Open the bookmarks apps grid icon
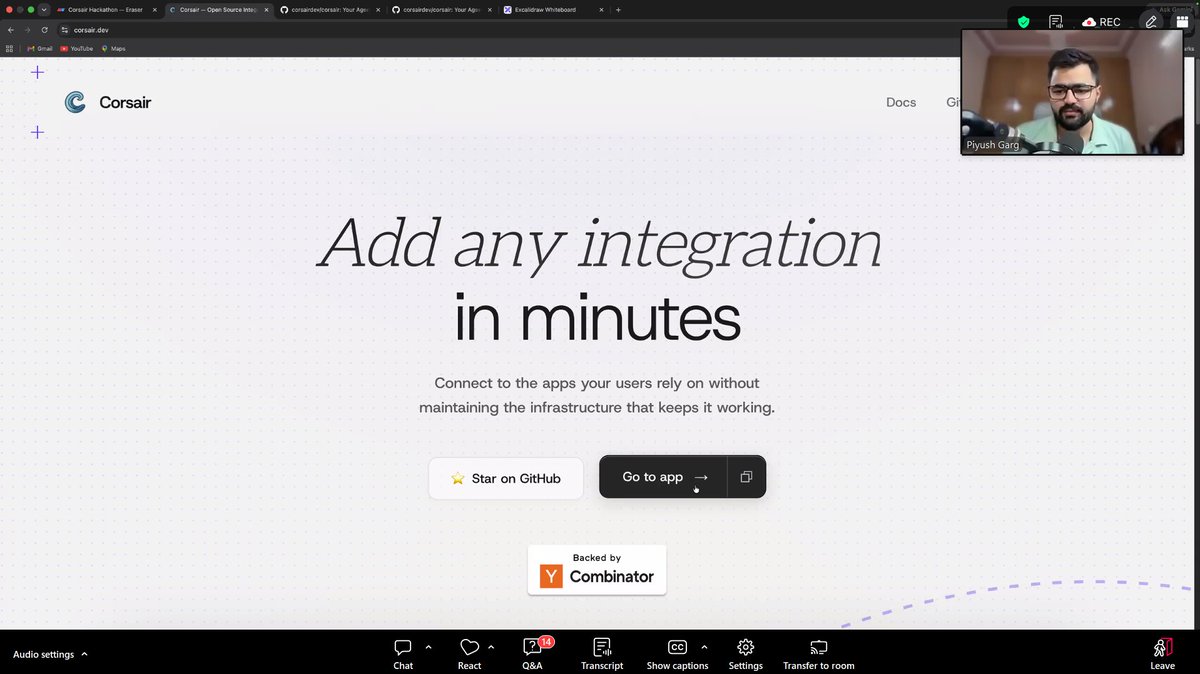The image size is (1200, 674). [10, 48]
